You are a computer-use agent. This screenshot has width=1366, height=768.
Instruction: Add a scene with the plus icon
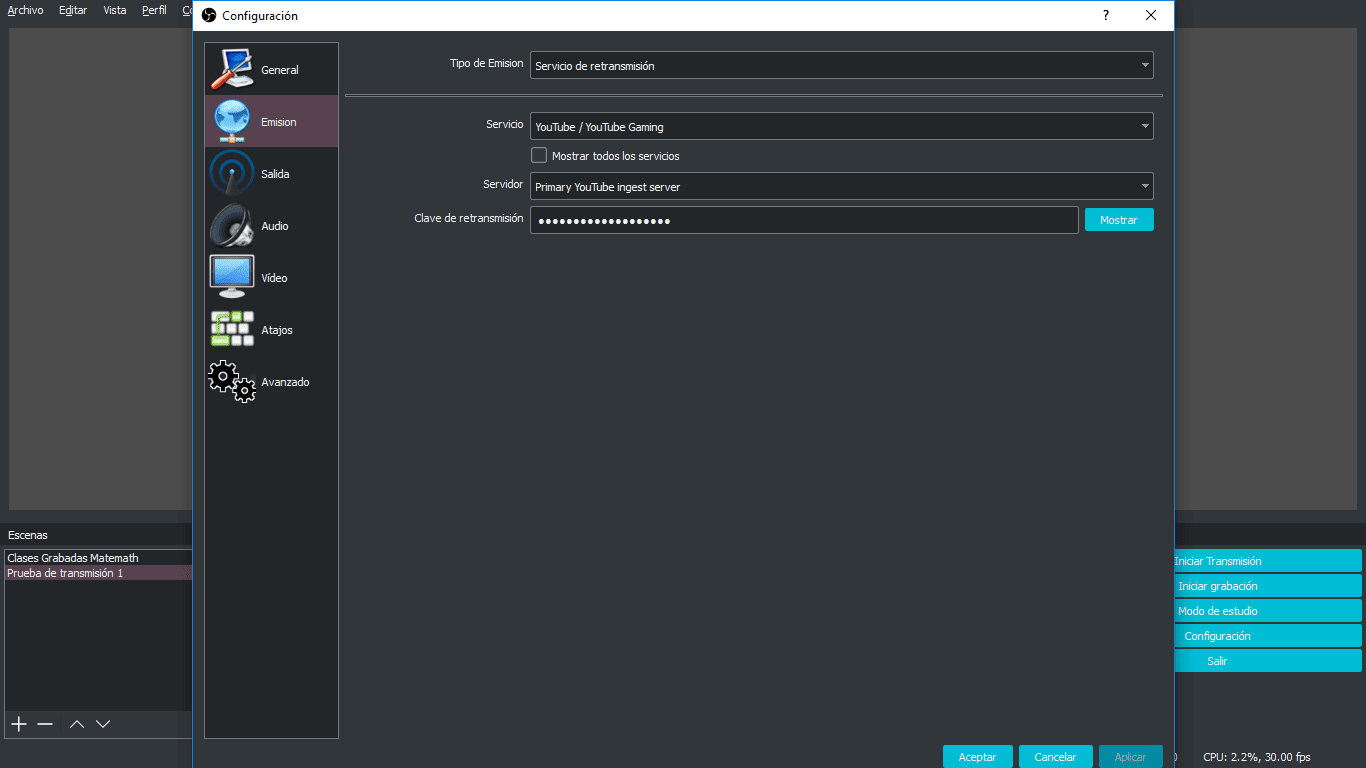(18, 723)
